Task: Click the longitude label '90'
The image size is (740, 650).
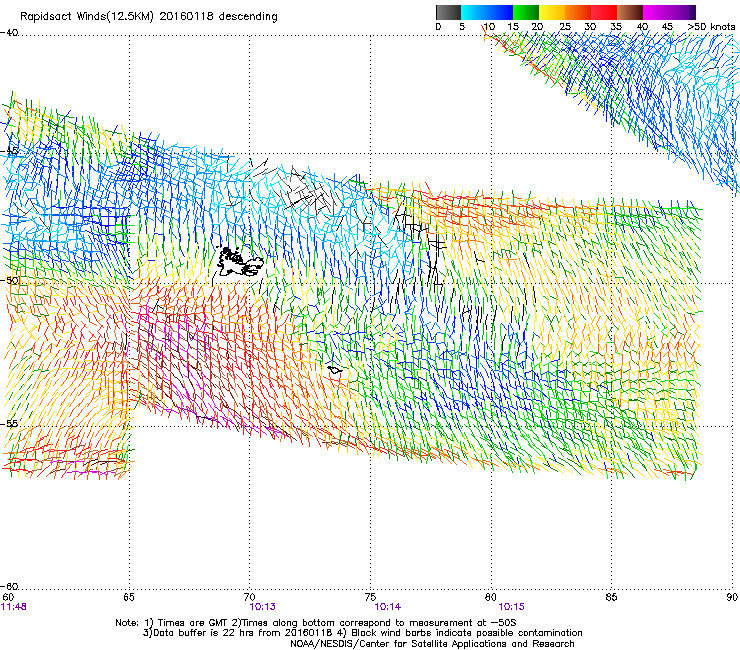Action: click(732, 597)
